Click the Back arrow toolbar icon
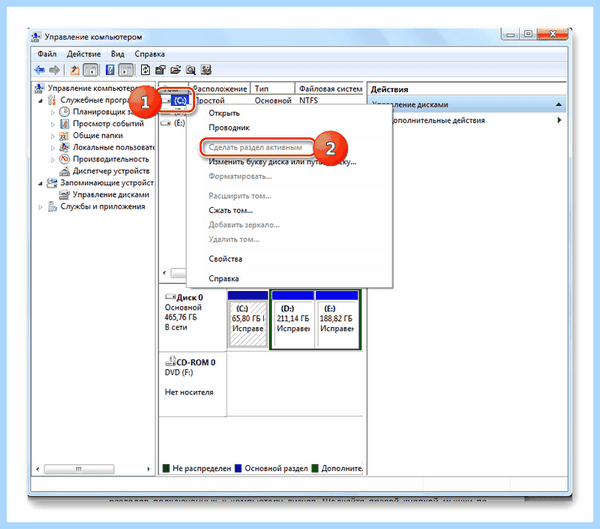 pyautogui.click(x=39, y=70)
